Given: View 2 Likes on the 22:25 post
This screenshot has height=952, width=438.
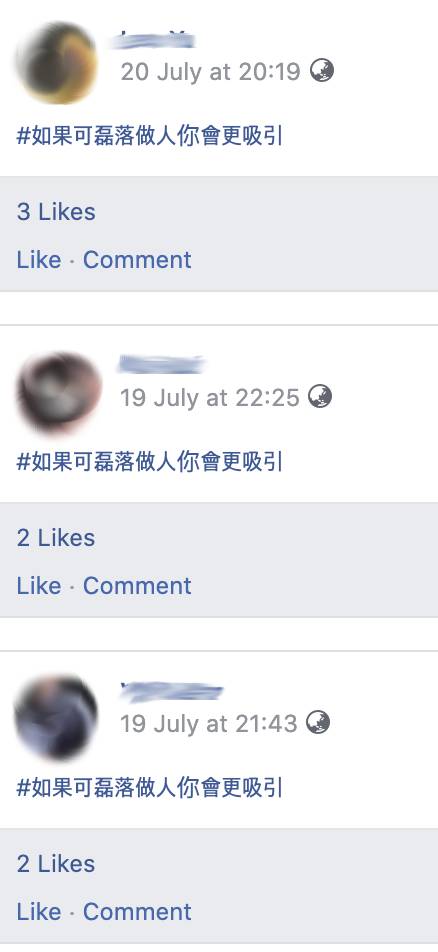Looking at the screenshot, I should point(56,538).
